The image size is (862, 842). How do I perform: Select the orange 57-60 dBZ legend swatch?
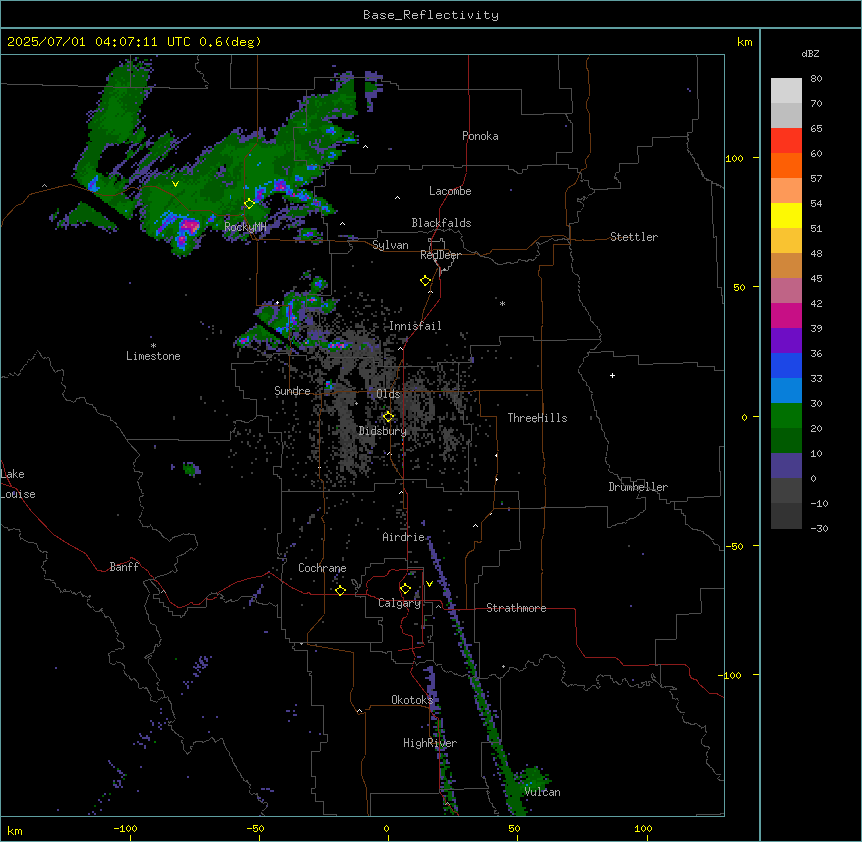click(786, 166)
